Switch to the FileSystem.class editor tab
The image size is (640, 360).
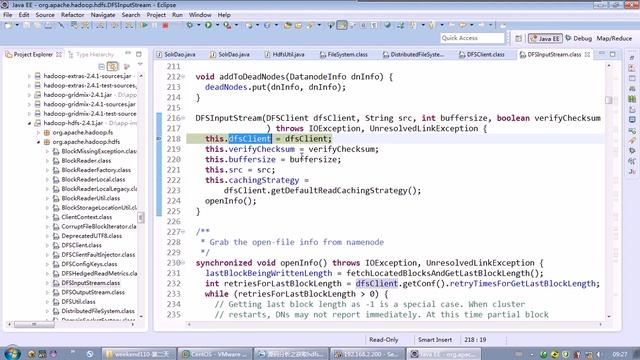point(344,54)
